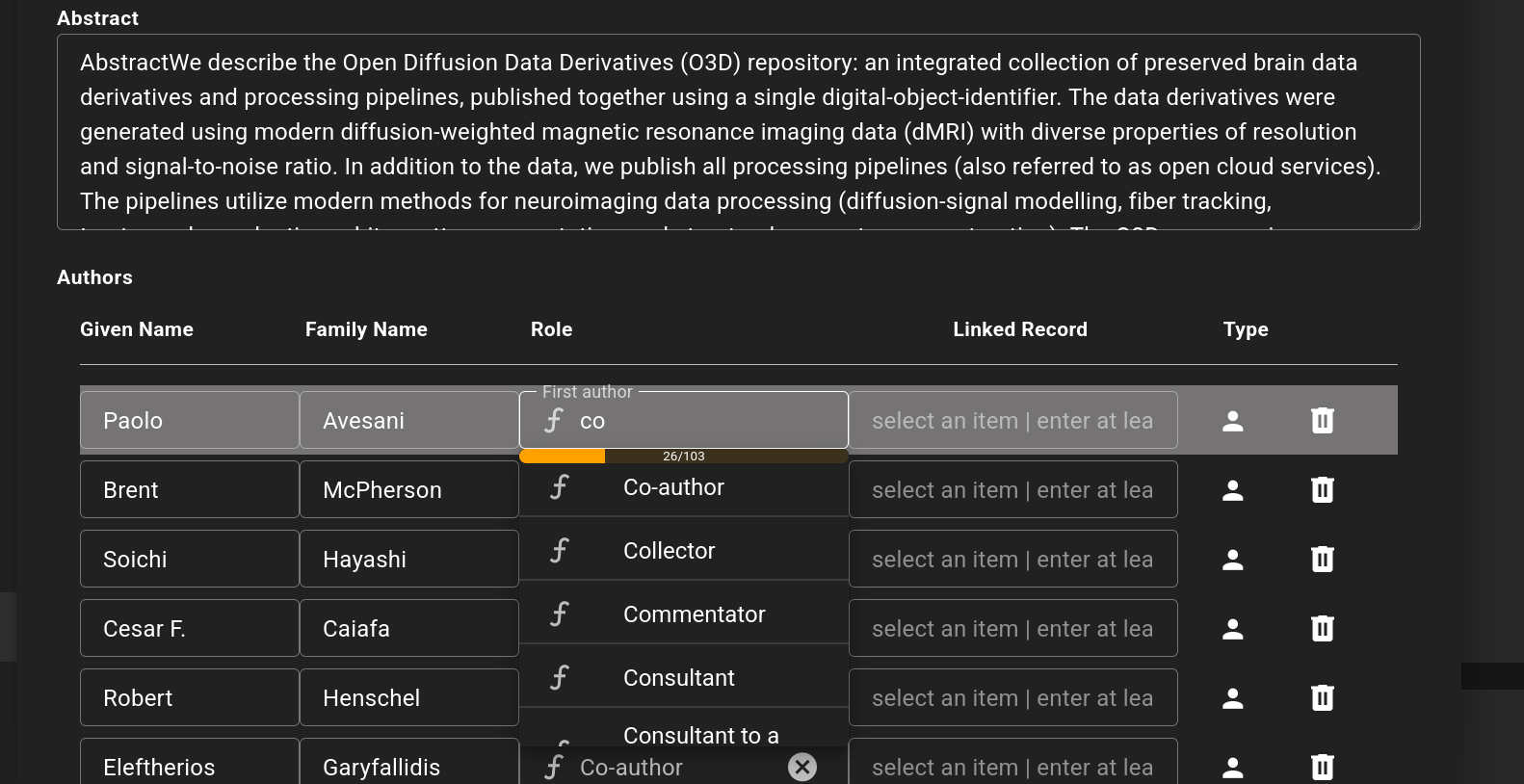Click the 'Given Name' column header

pos(137,329)
